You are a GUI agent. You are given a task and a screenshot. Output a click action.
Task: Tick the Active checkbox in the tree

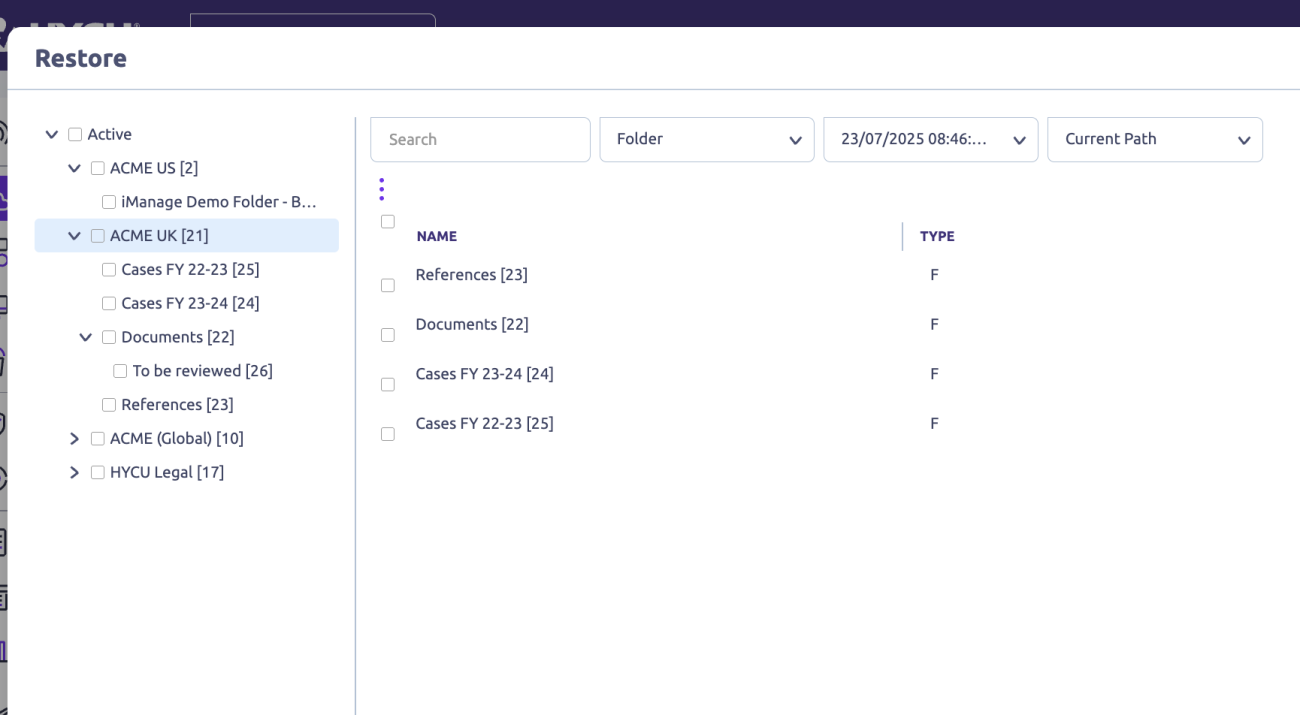click(75, 134)
